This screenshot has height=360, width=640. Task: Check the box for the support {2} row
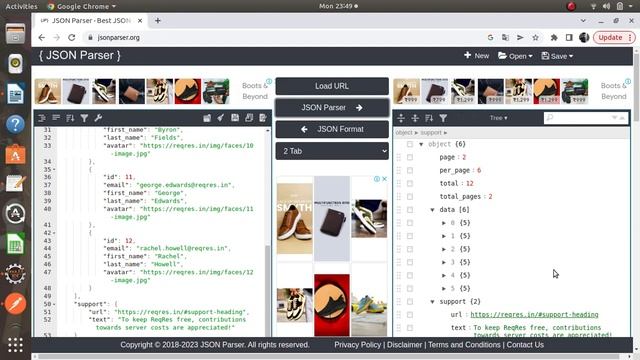click(x=410, y=302)
